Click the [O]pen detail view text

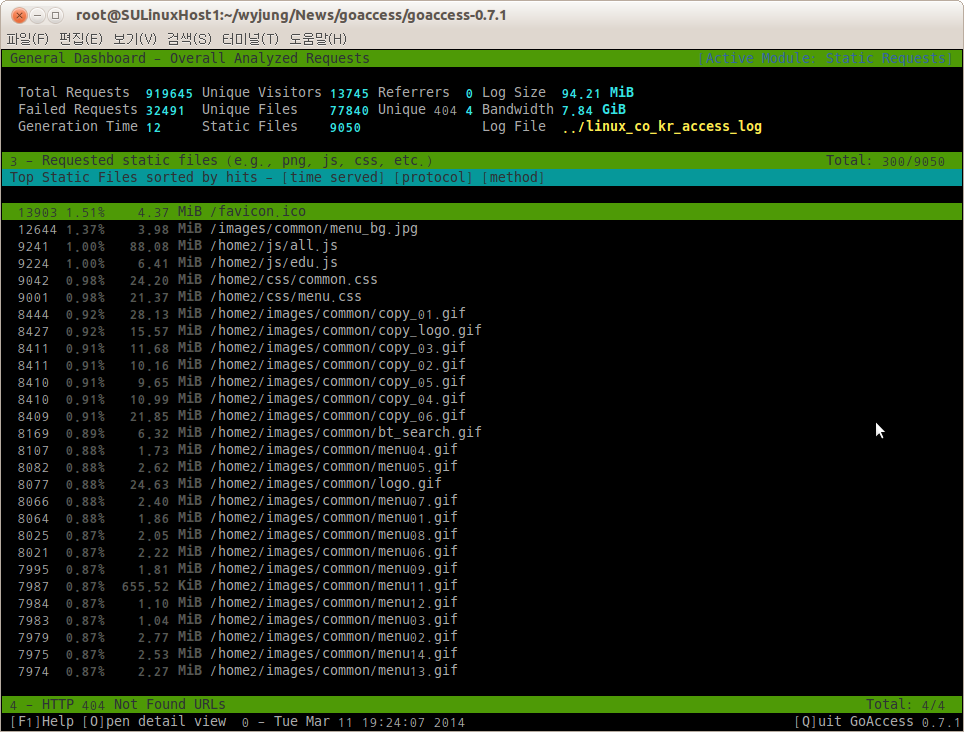point(154,722)
